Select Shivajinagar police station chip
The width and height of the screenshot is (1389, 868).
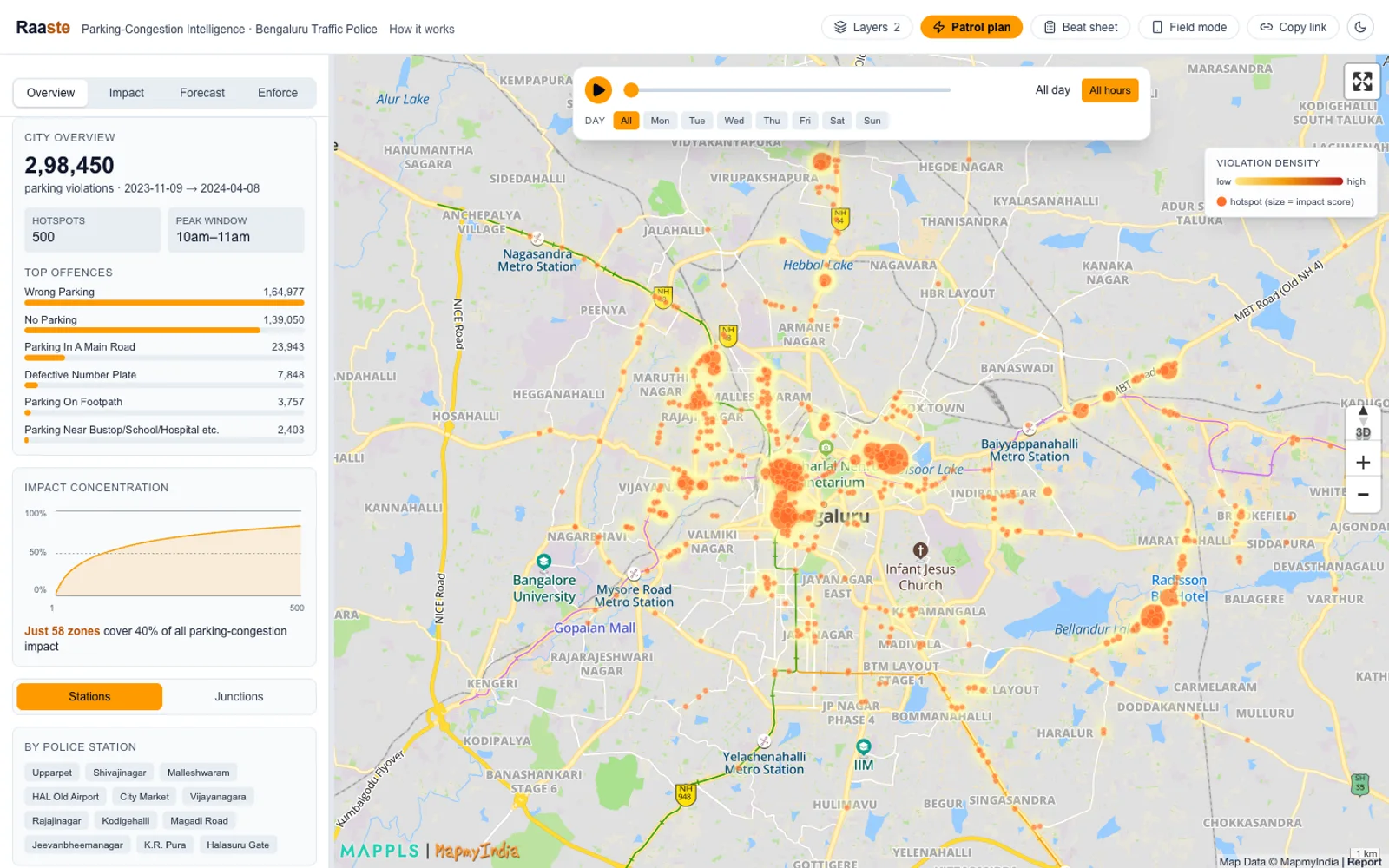(120, 773)
